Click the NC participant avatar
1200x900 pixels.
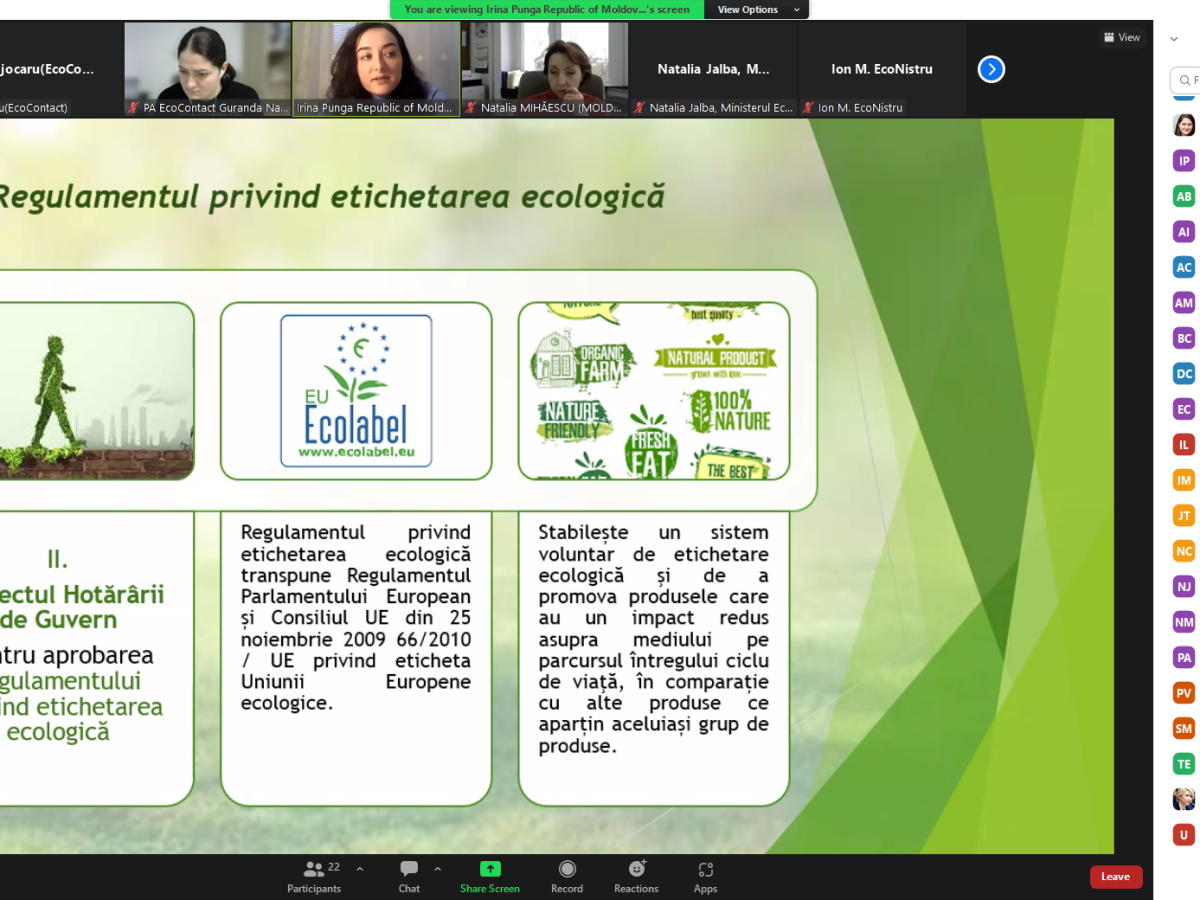tap(1184, 551)
